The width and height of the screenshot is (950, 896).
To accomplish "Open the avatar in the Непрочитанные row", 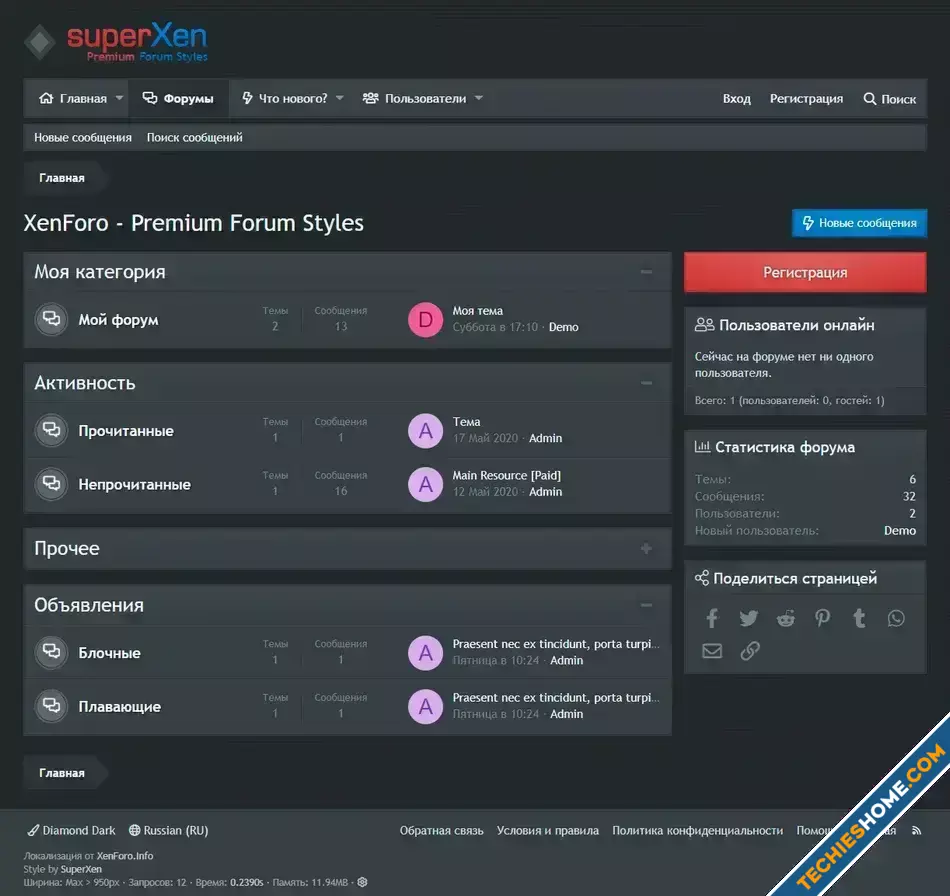I will click(426, 484).
